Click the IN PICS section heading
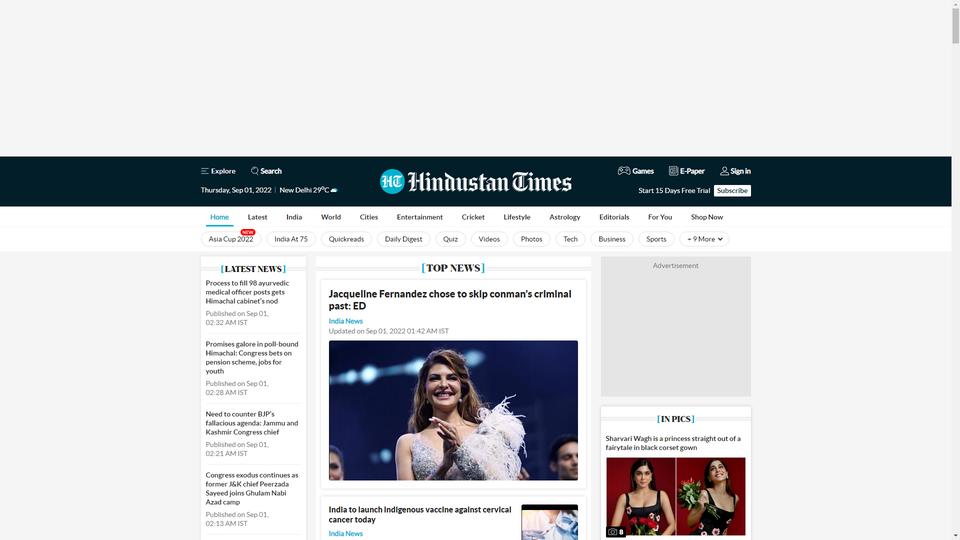 pos(676,419)
